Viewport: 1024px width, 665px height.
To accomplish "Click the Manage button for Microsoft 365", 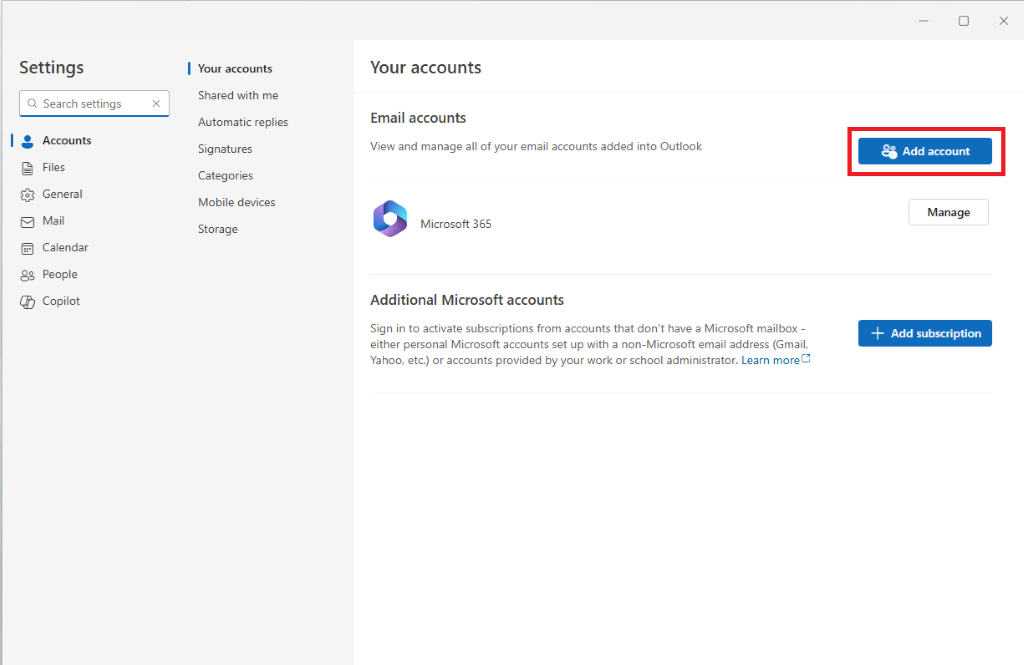I will tap(948, 212).
